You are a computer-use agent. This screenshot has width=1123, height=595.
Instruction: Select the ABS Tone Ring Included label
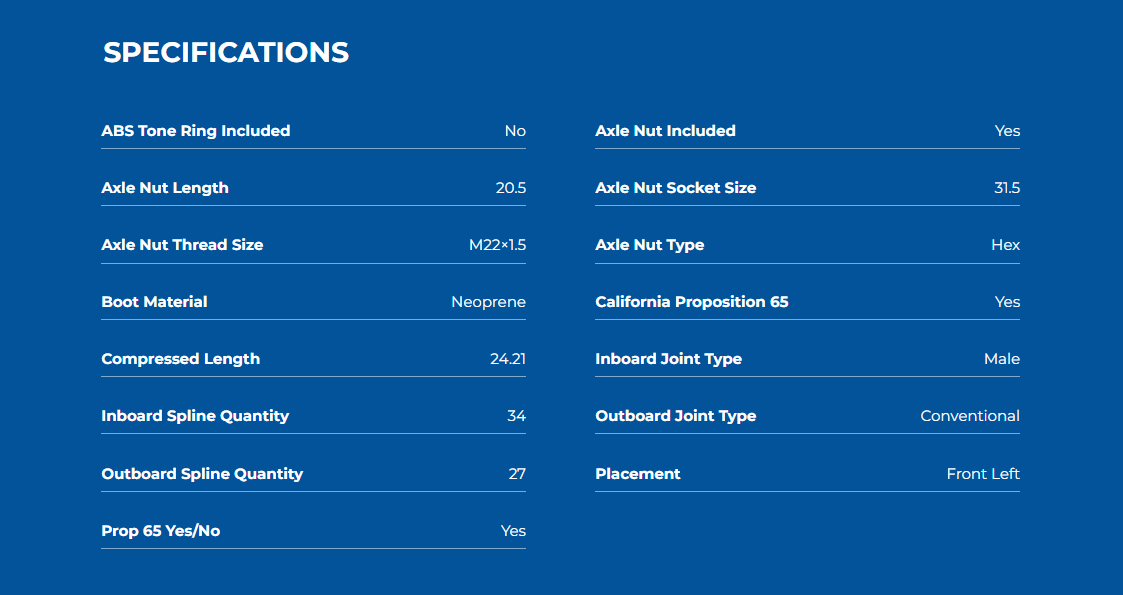pyautogui.click(x=196, y=131)
